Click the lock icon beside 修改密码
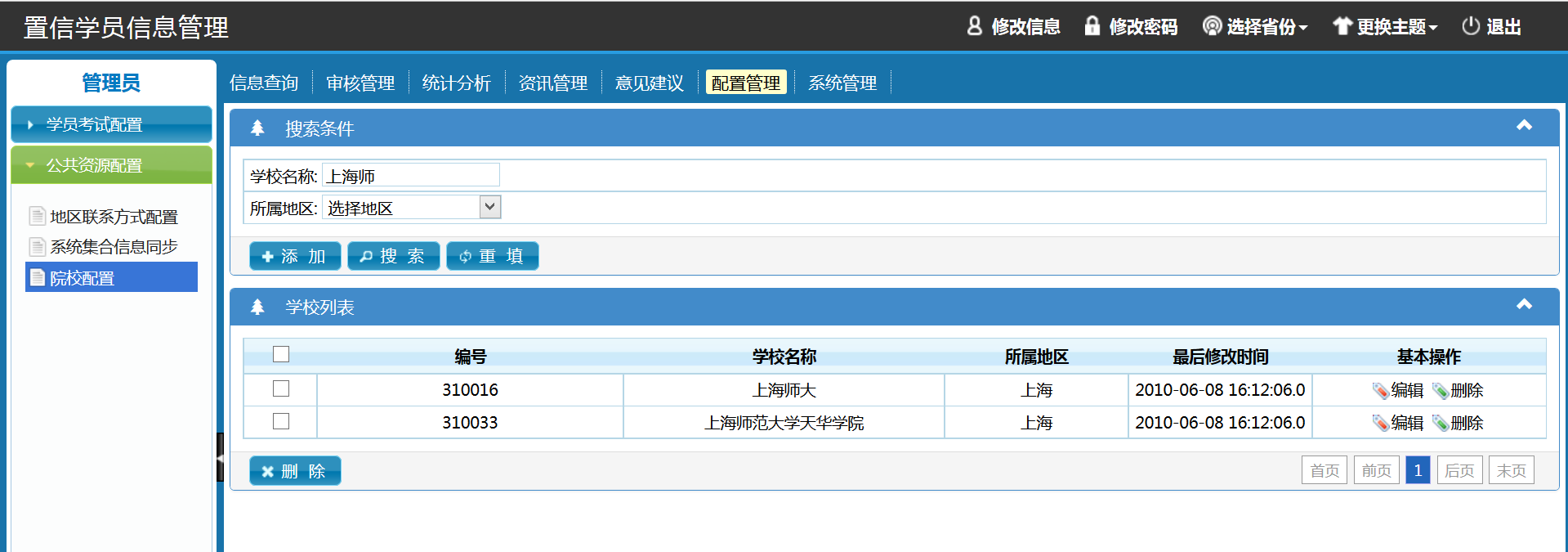This screenshot has width=1568, height=552. point(1092,26)
